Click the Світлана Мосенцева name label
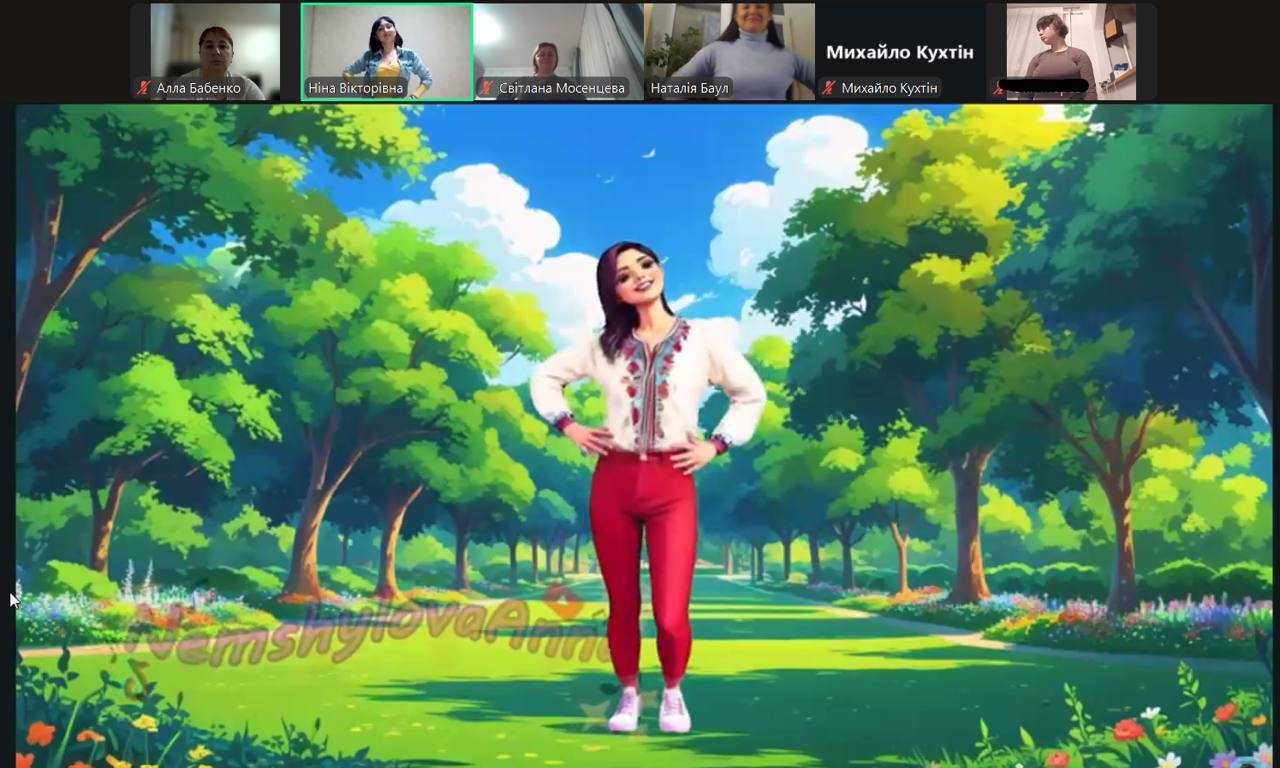The image size is (1280, 768). (562, 88)
